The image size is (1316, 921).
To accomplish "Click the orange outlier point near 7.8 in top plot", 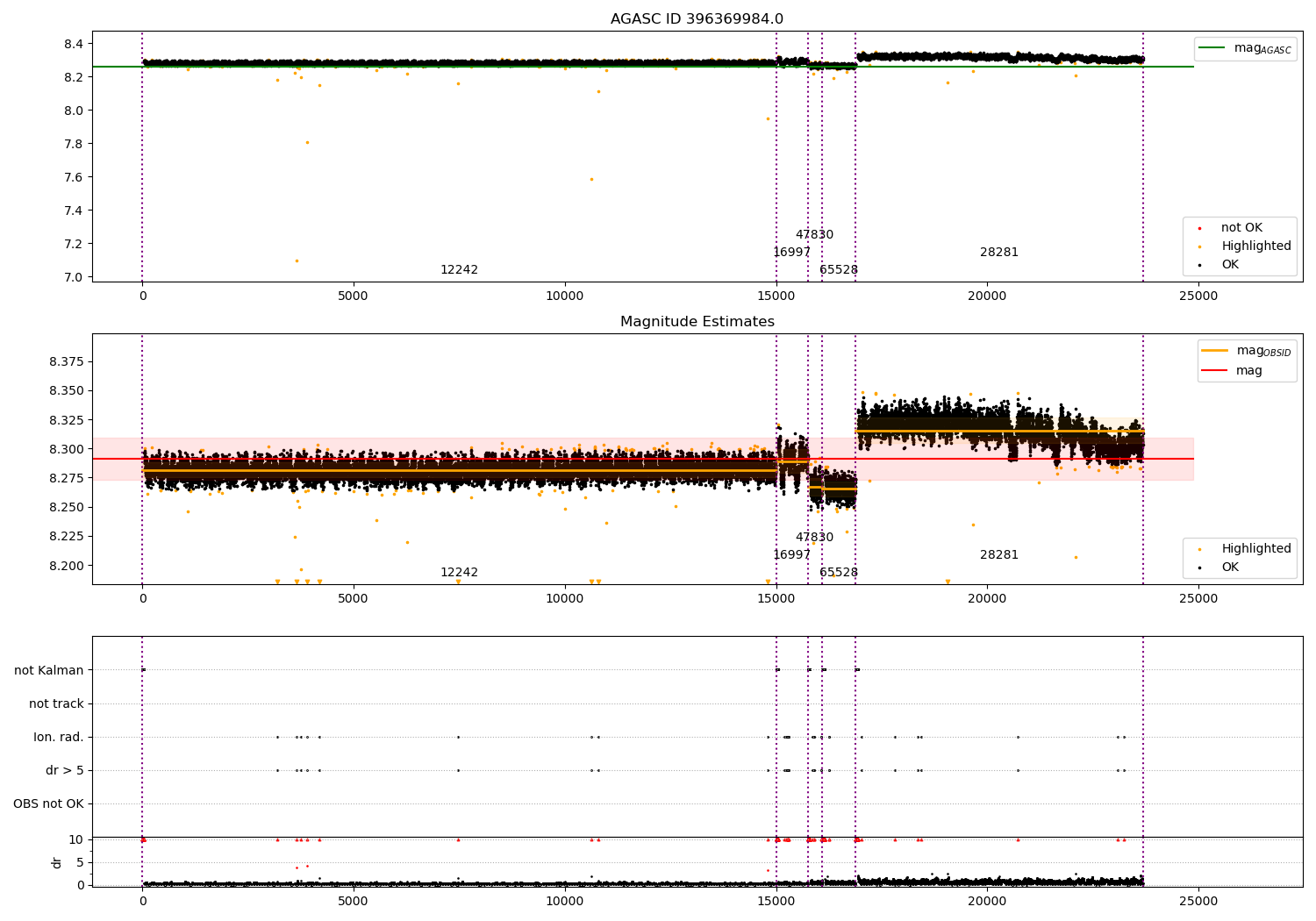I will pos(307,142).
